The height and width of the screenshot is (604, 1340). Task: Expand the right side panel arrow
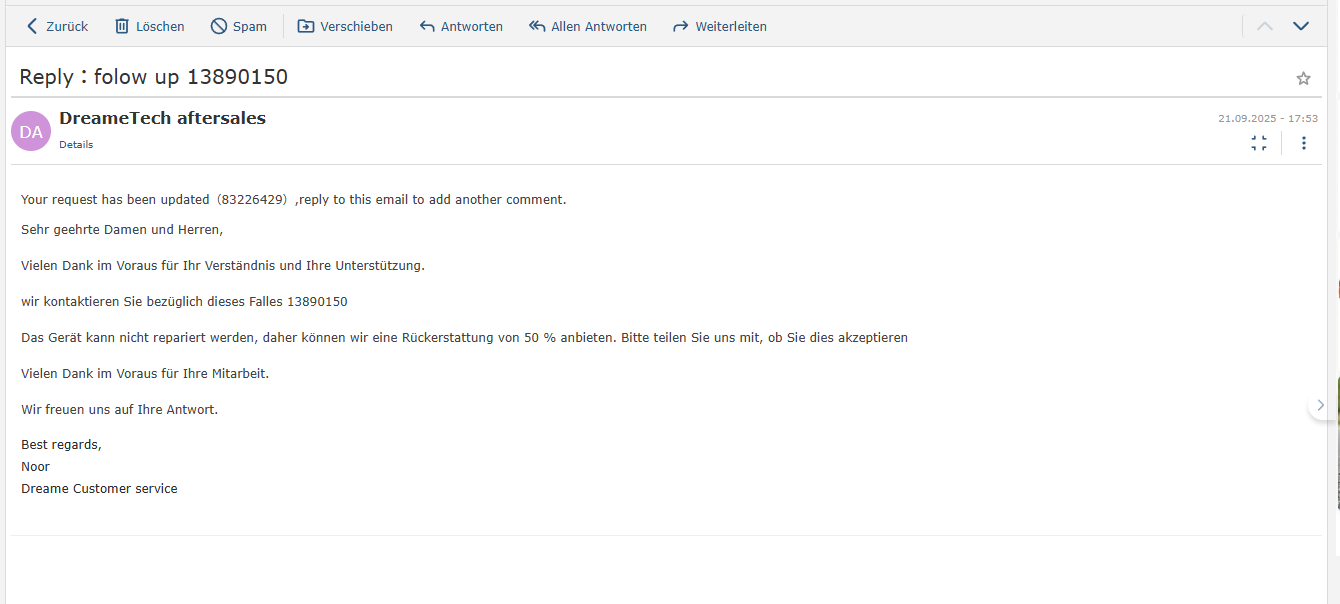(x=1320, y=405)
